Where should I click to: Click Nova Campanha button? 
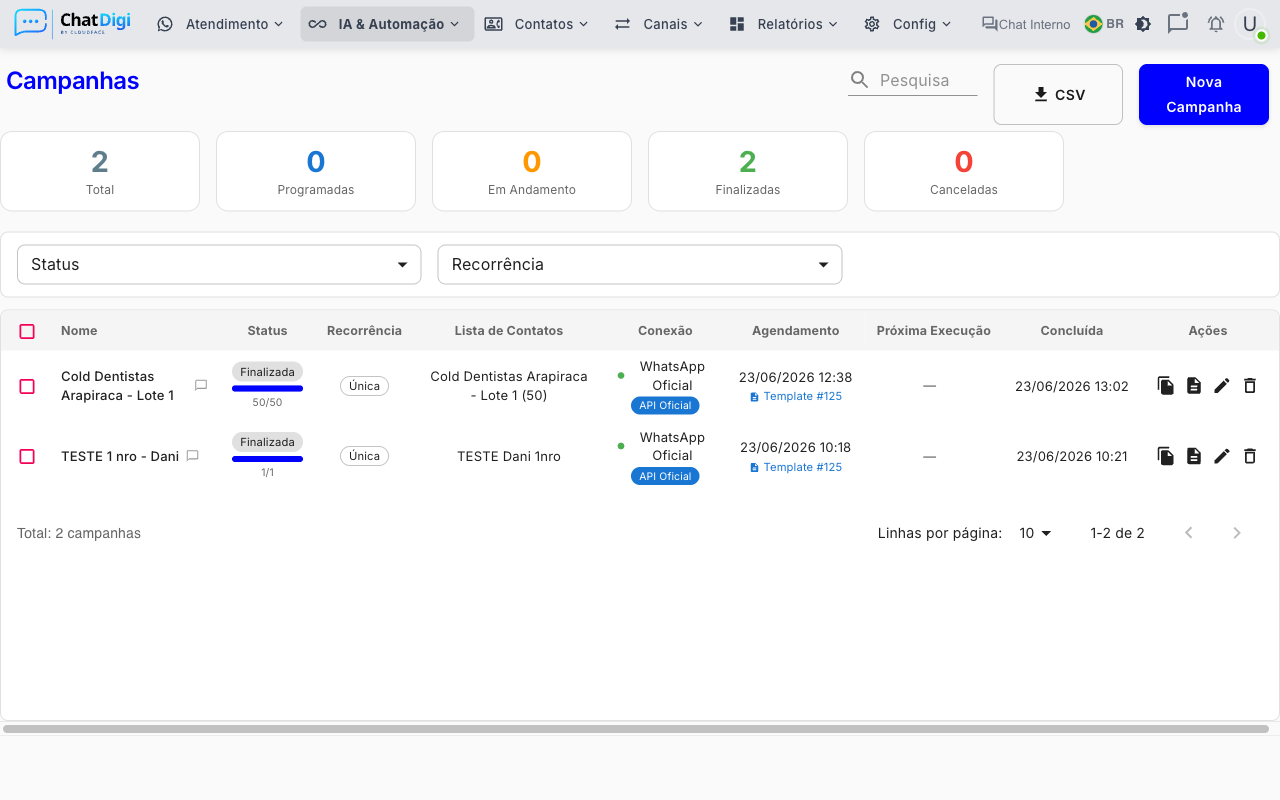1204,95
